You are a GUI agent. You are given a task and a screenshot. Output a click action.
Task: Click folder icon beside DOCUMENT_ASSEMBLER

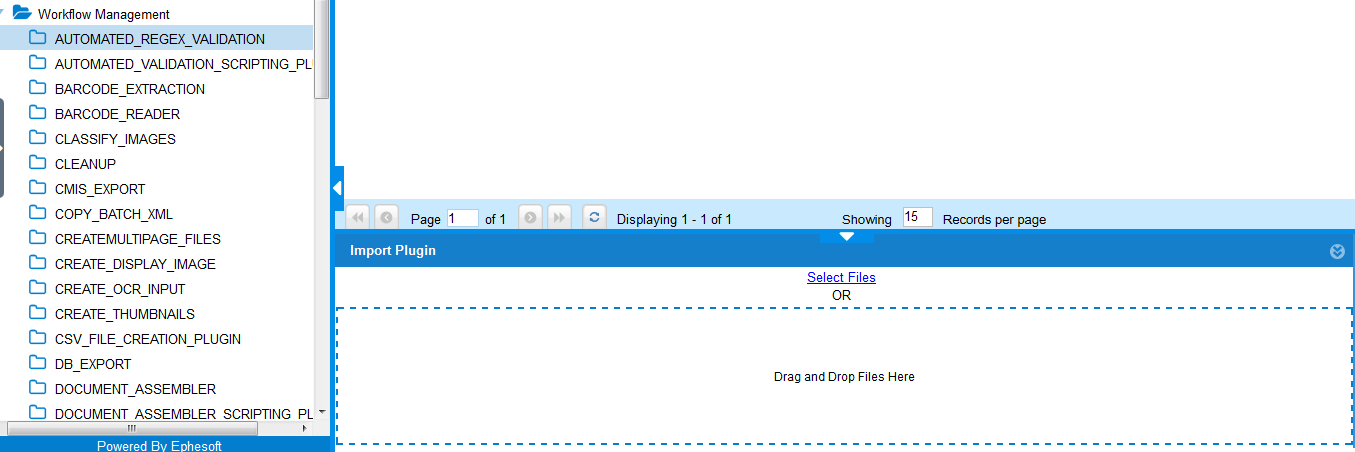(x=38, y=388)
